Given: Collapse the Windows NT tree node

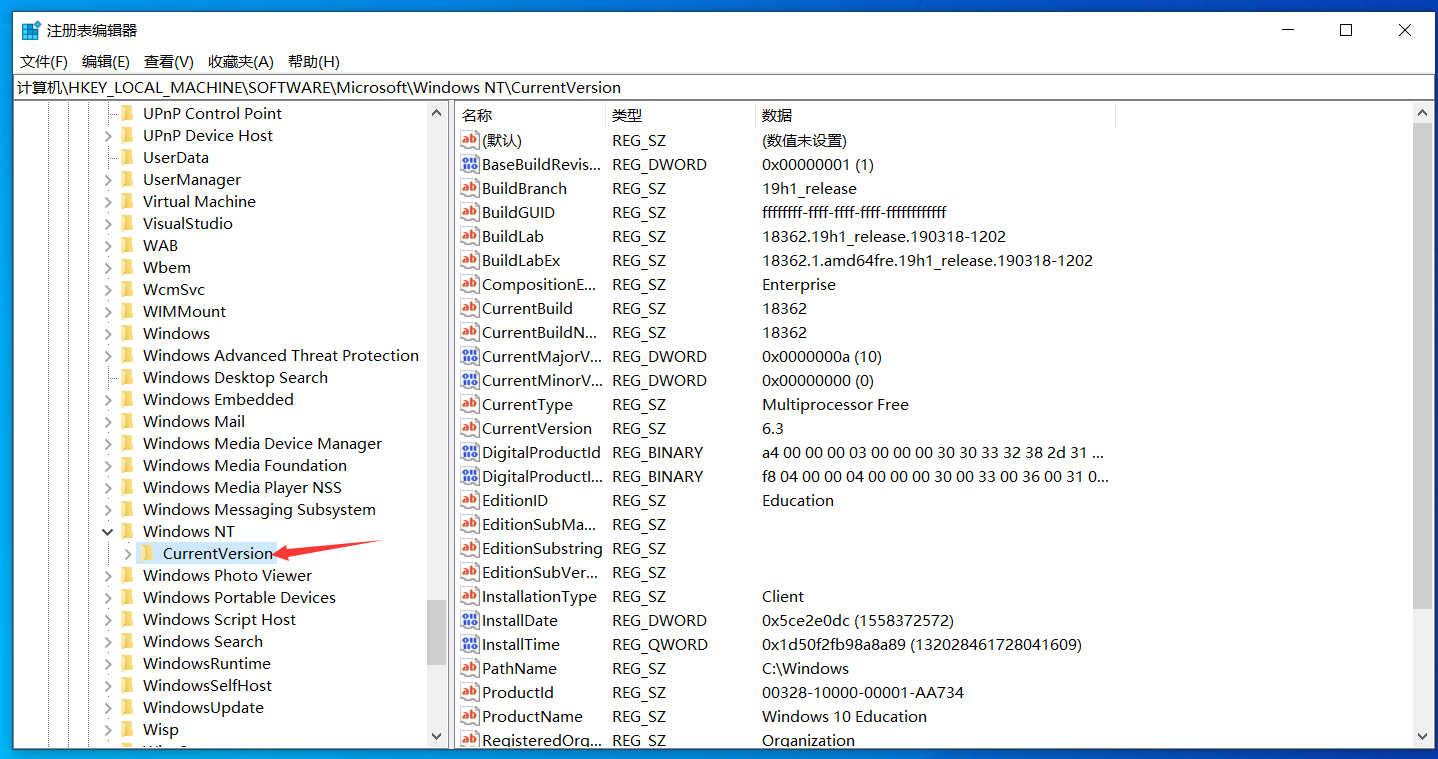Looking at the screenshot, I should (x=108, y=531).
